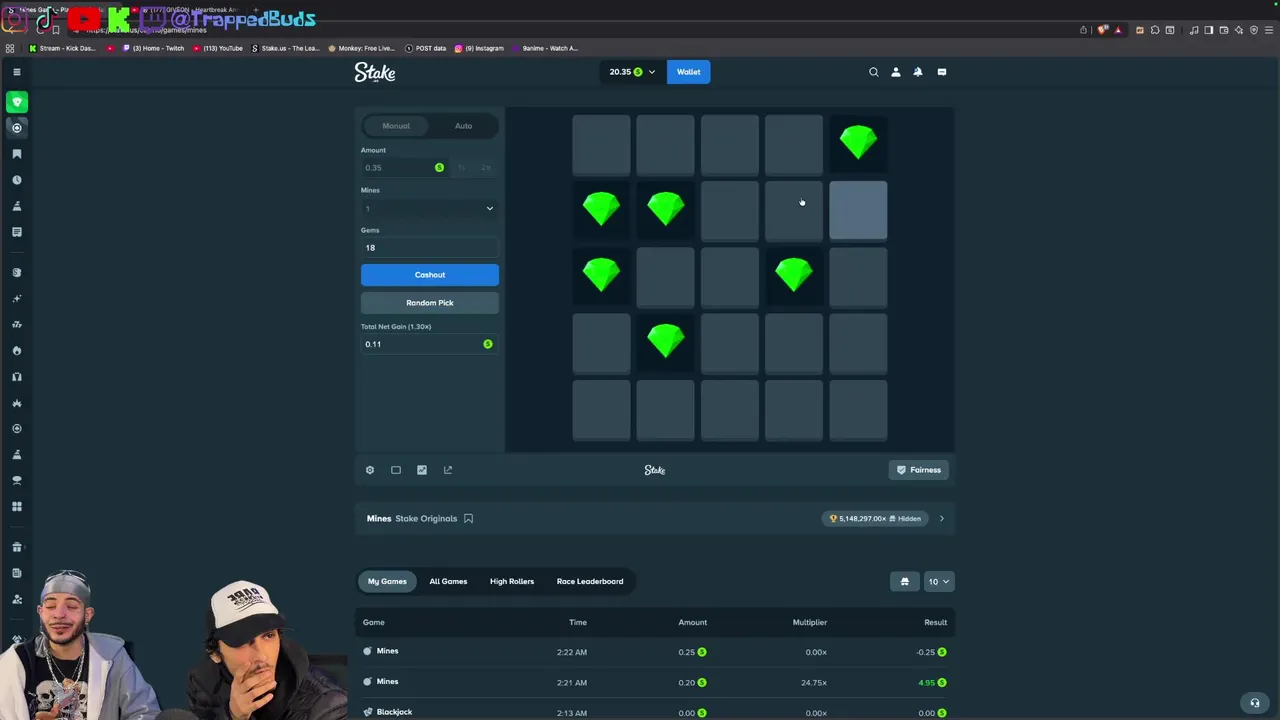Open live support headset at bottom right
This screenshot has width=1280, height=720.
[1254, 702]
